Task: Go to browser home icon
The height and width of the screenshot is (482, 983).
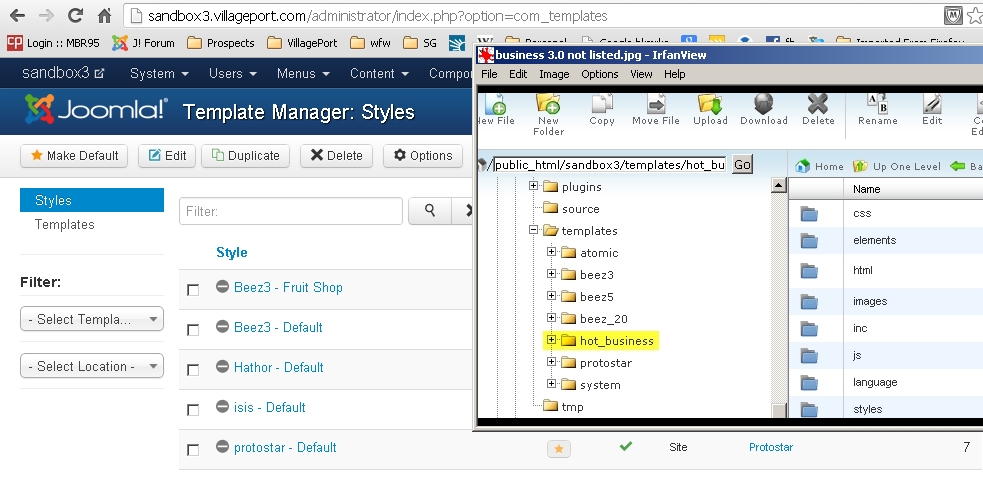Action: pyautogui.click(x=105, y=15)
